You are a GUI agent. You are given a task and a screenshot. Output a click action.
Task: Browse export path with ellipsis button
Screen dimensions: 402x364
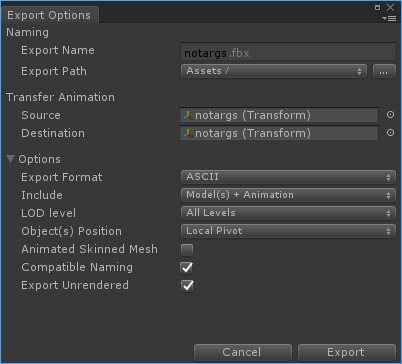point(384,71)
